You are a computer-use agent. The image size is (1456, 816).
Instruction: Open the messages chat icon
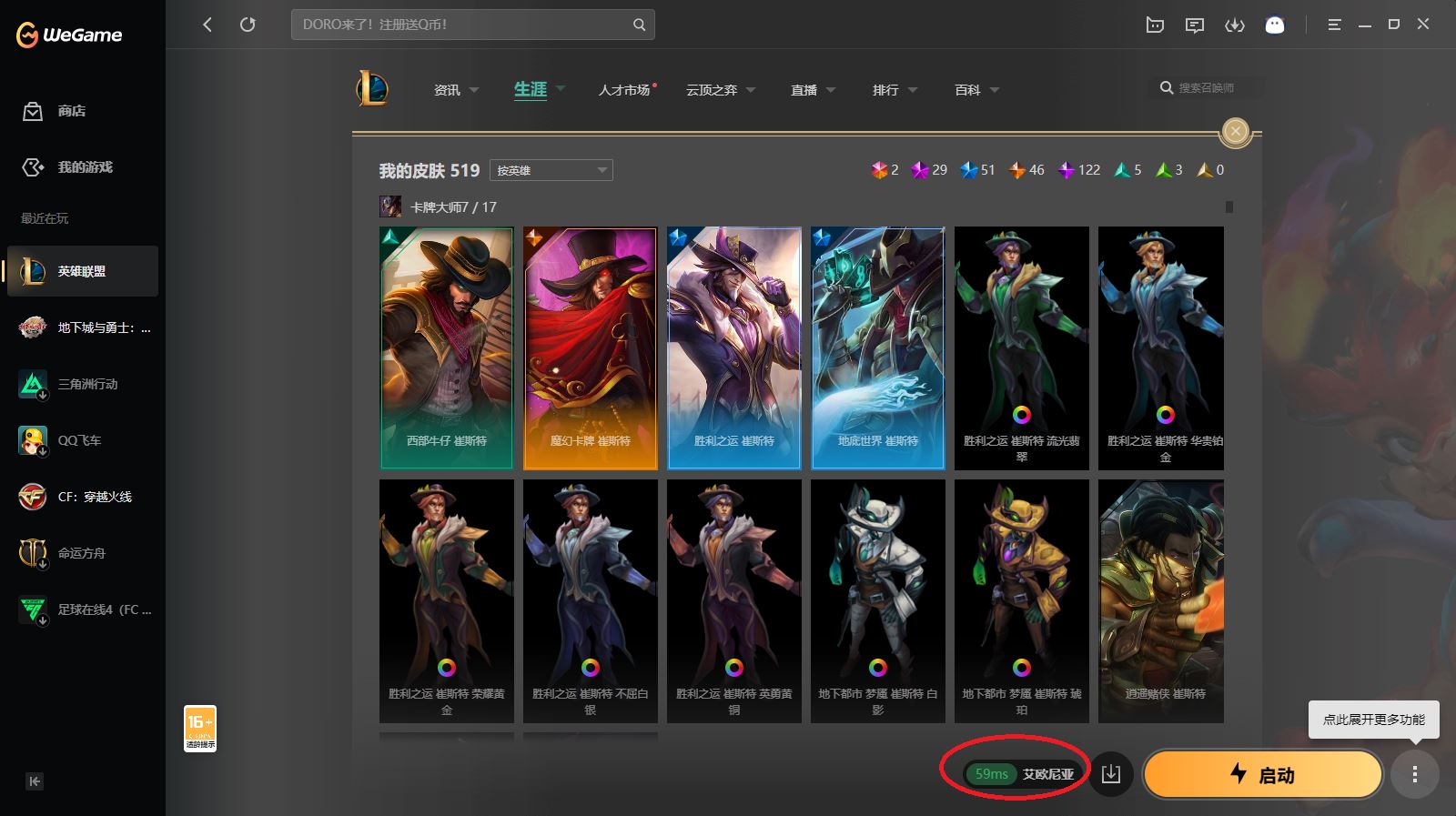point(1195,25)
